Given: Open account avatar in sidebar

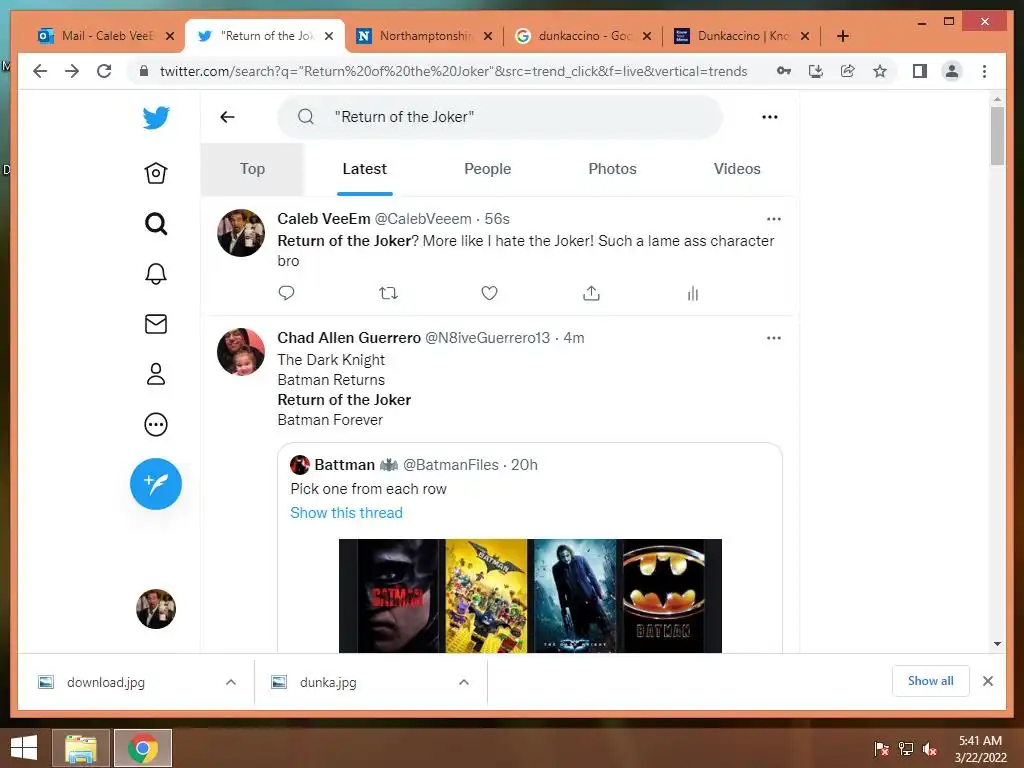Looking at the screenshot, I should (x=155, y=609).
